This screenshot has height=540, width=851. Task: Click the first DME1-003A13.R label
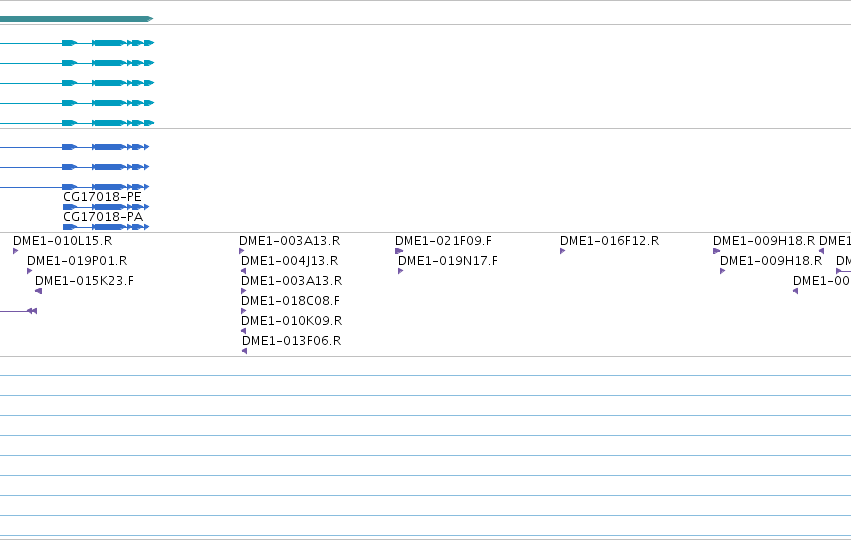click(x=289, y=240)
